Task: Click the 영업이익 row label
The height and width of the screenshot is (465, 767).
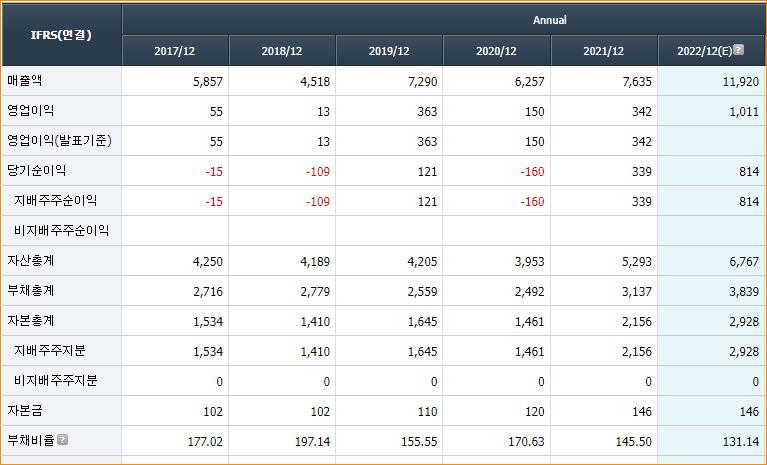Action: [30, 110]
